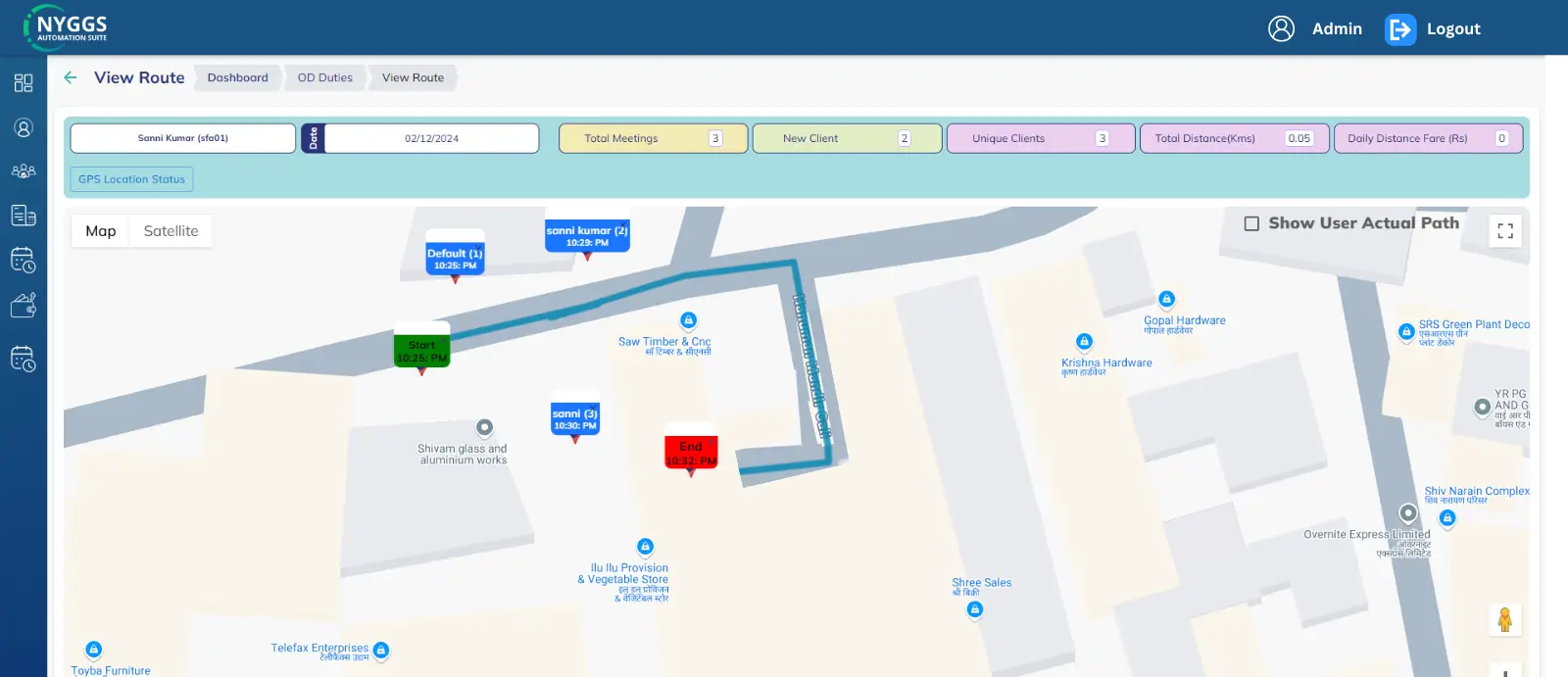This screenshot has width=1568, height=677.
Task: Click the Saw Timber & Cnc map pin
Action: (x=688, y=320)
